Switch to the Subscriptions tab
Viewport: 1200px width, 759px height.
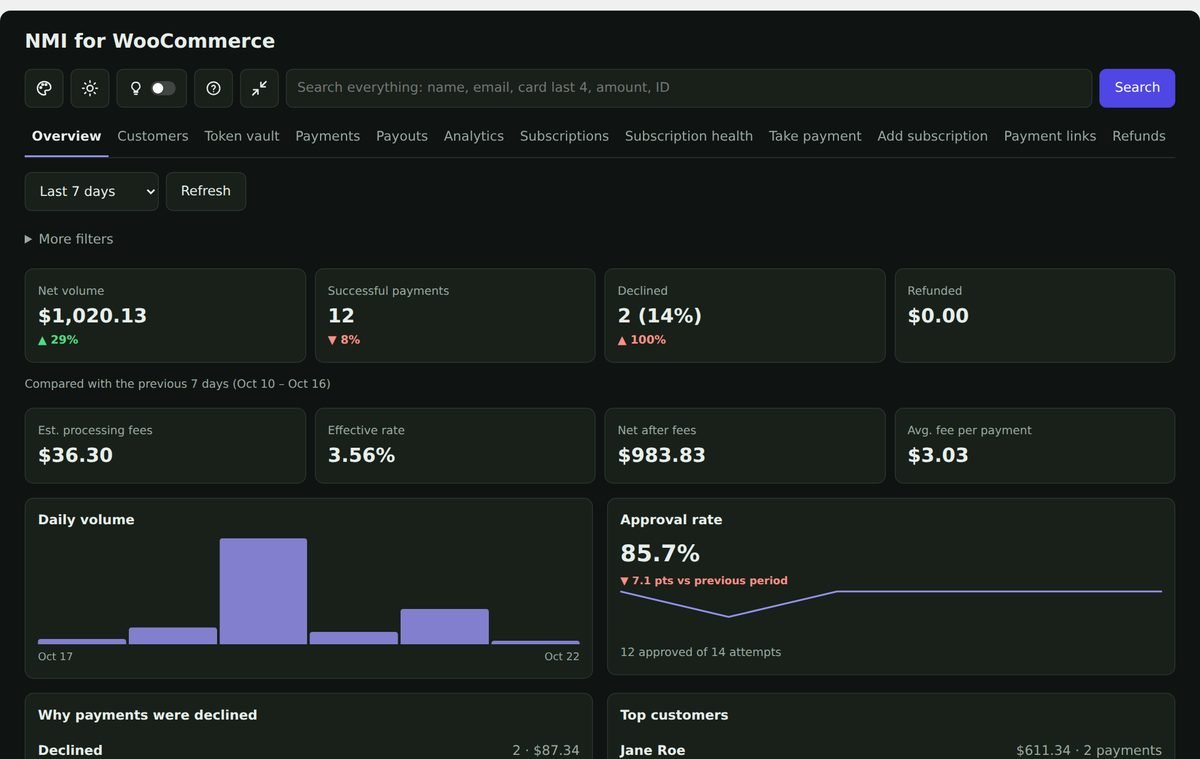pyautogui.click(x=564, y=136)
